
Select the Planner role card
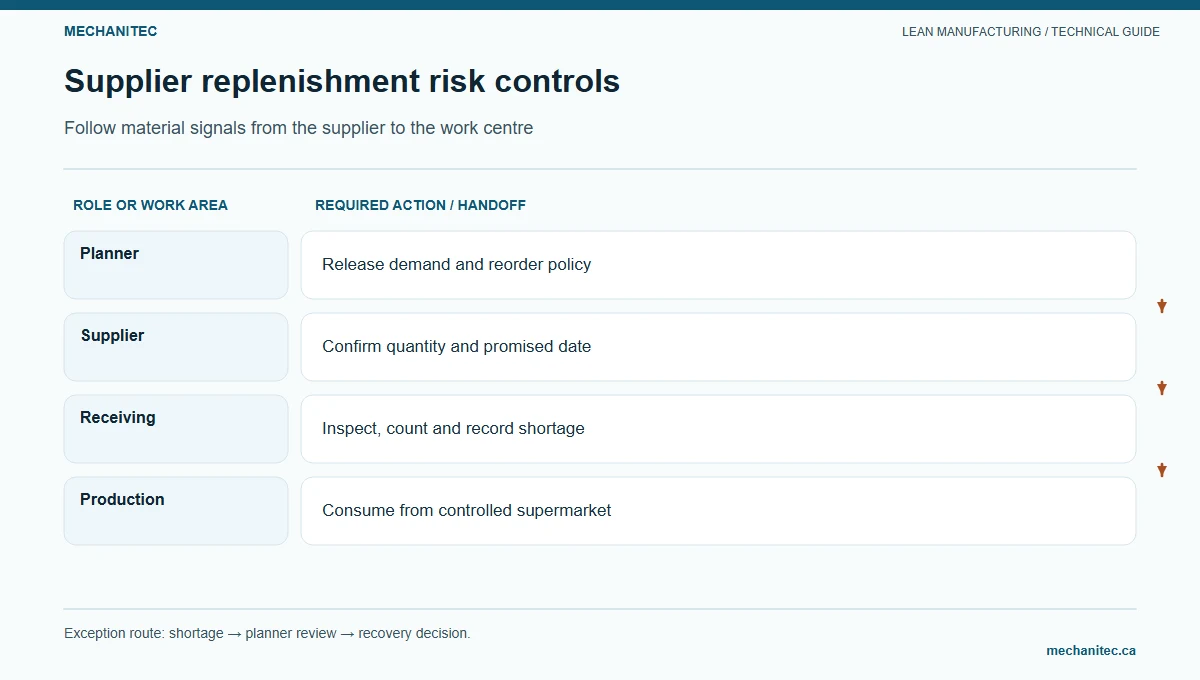[176, 265]
